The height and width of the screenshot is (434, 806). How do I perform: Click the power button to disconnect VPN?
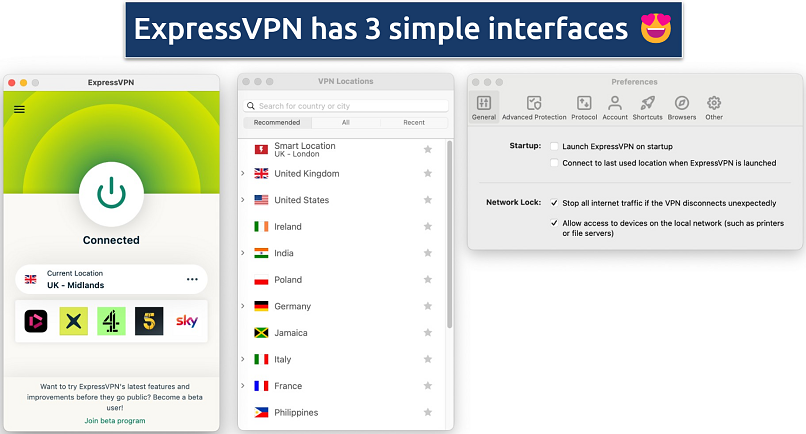click(x=111, y=194)
